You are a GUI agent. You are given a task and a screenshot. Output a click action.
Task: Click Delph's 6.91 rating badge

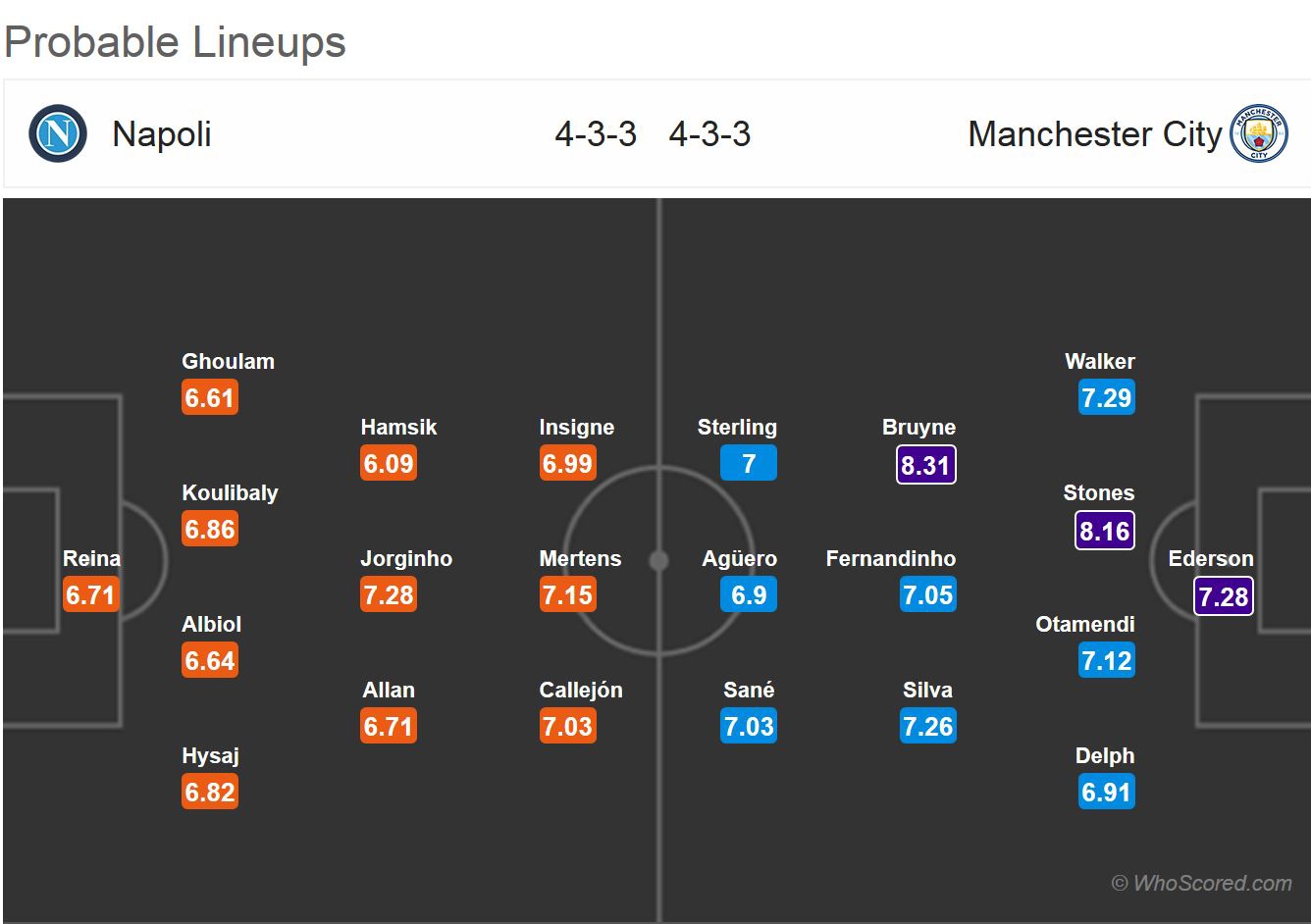pos(1105,793)
